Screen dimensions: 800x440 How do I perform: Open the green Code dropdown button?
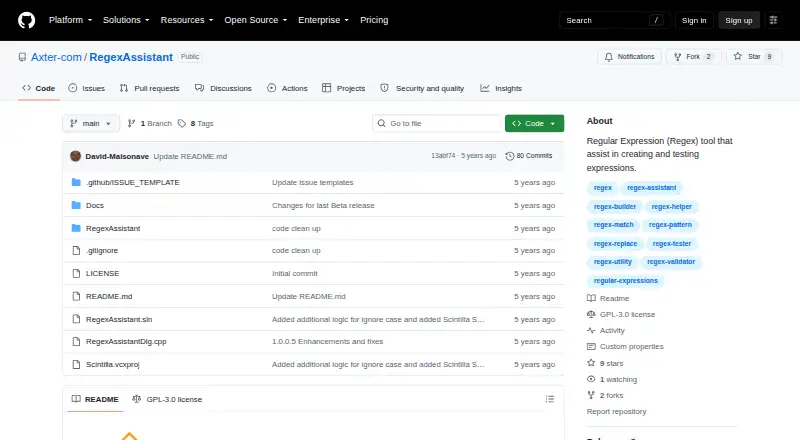[534, 124]
